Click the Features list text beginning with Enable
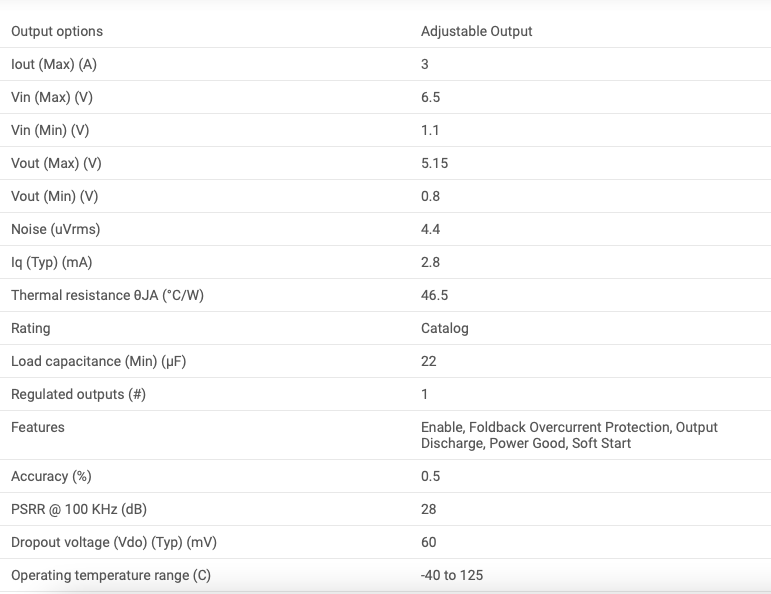This screenshot has height=594, width=771. [x=569, y=435]
